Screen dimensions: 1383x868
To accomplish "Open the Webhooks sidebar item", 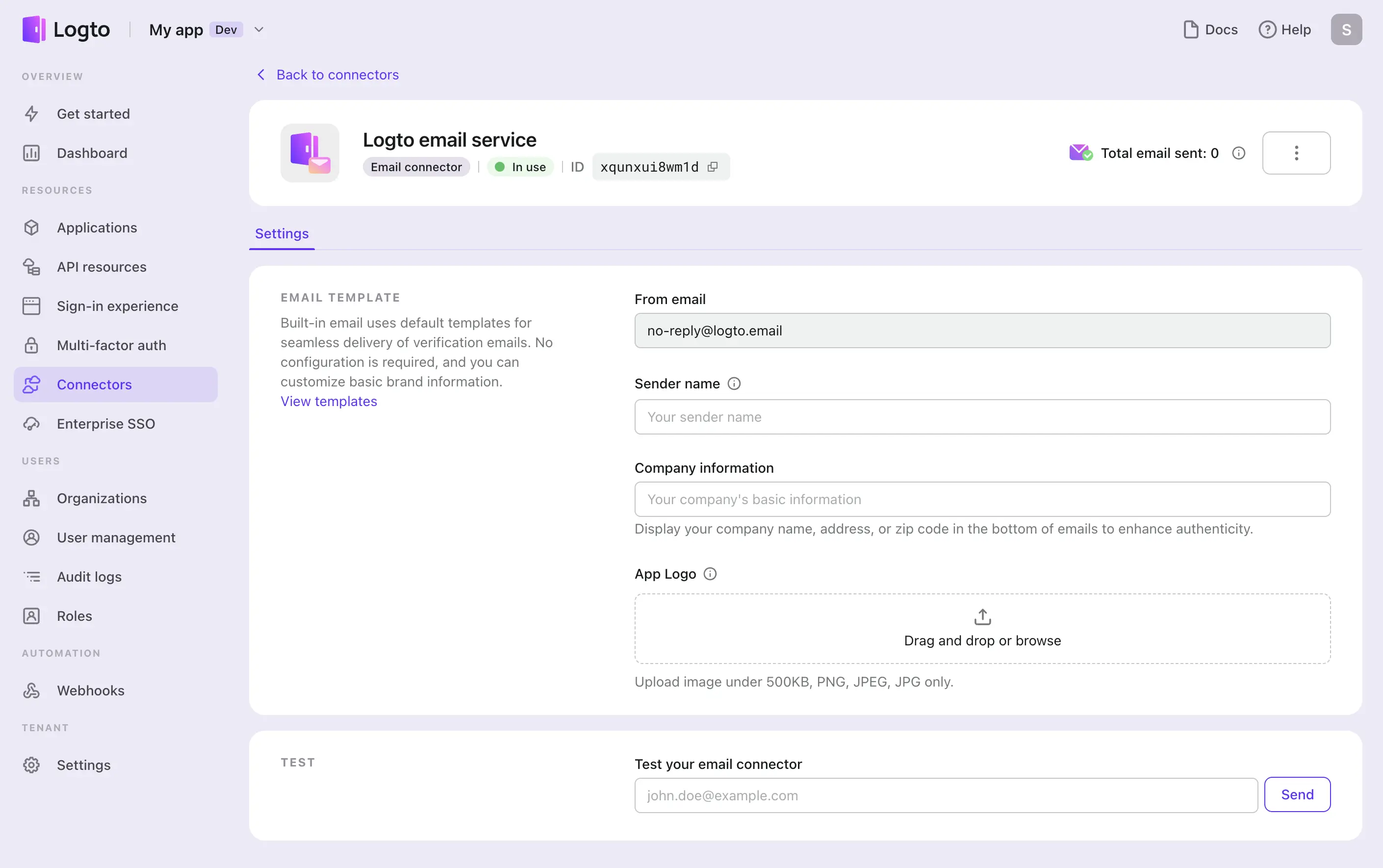I will tap(115, 690).
